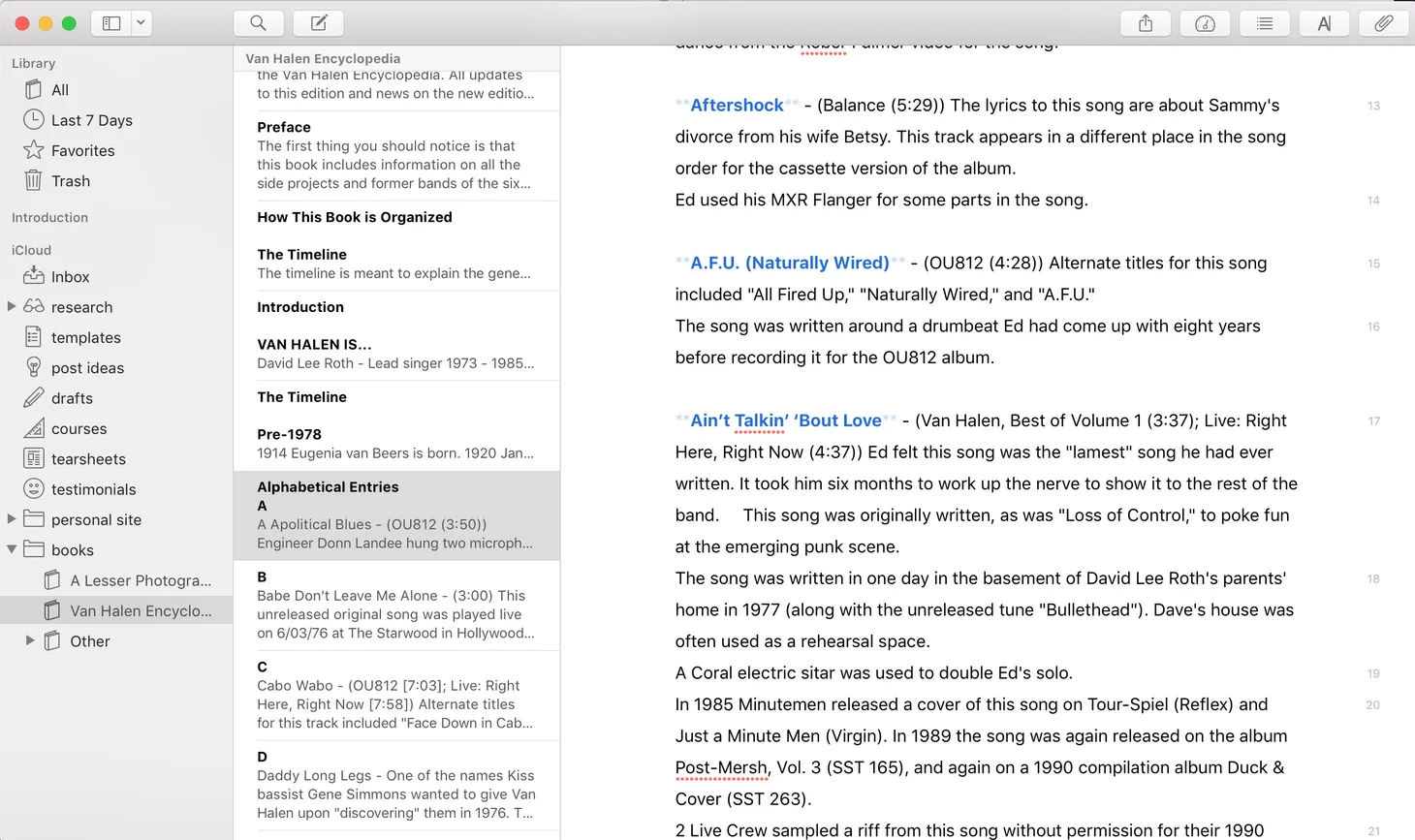This screenshot has height=840, width=1415.
Task: Expand the Other group under books
Action: pyautogui.click(x=29, y=640)
